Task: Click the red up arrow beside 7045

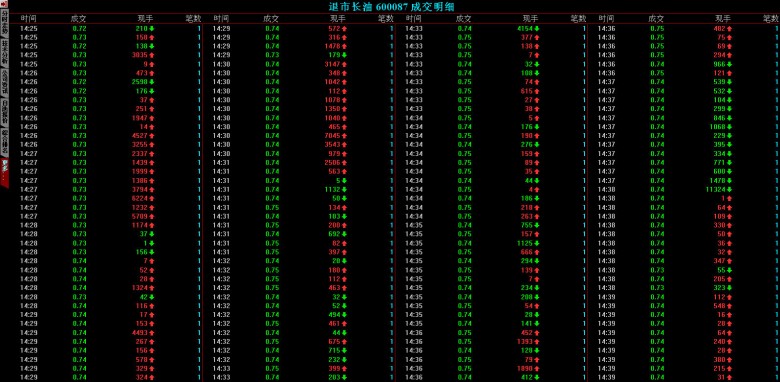Action: tap(344, 136)
